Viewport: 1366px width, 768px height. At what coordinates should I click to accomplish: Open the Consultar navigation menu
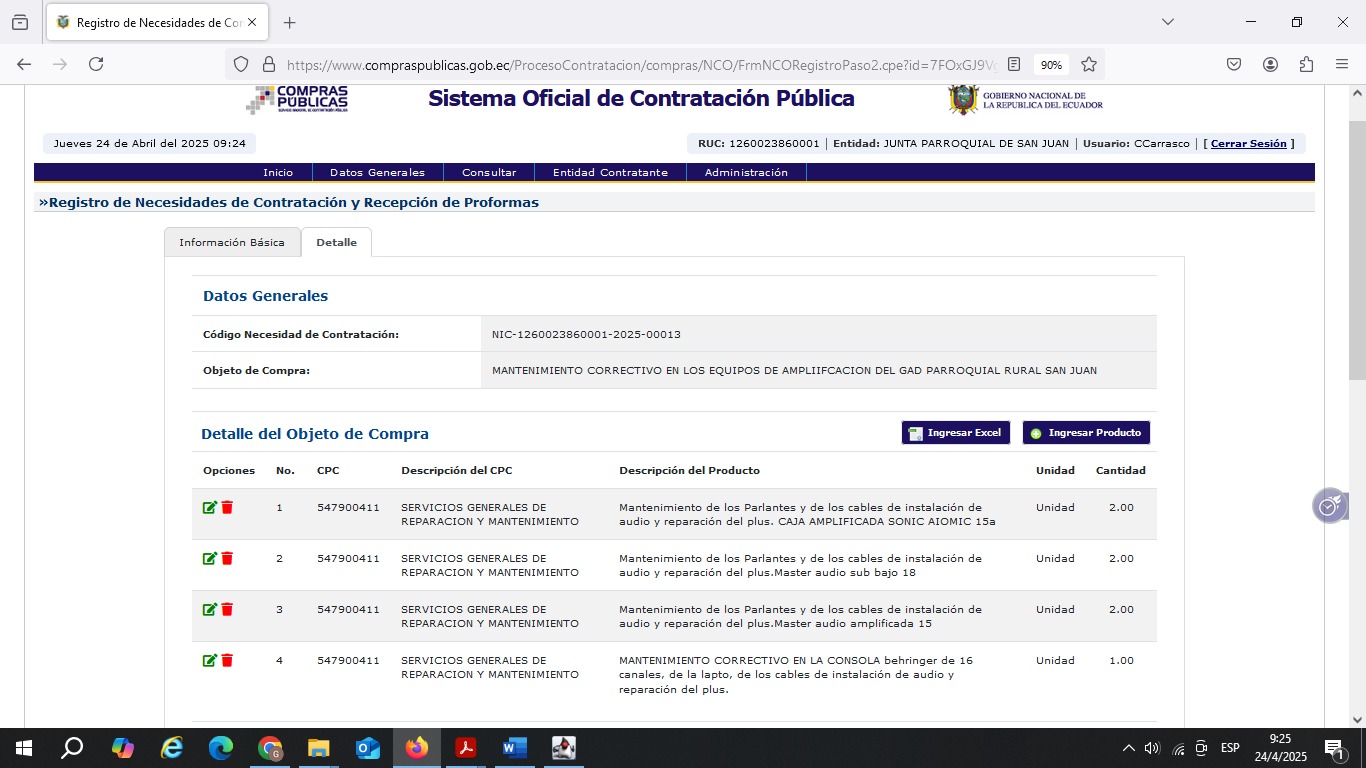point(489,172)
